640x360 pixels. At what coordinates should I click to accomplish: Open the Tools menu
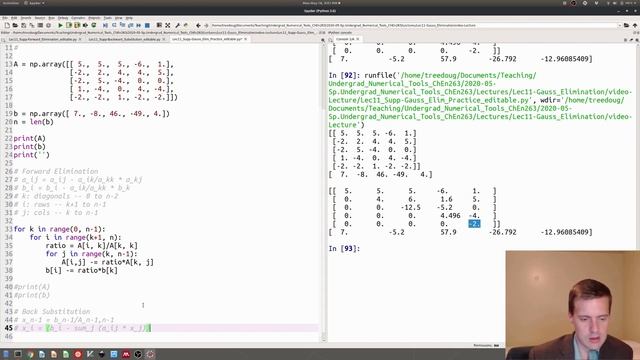[107, 18]
